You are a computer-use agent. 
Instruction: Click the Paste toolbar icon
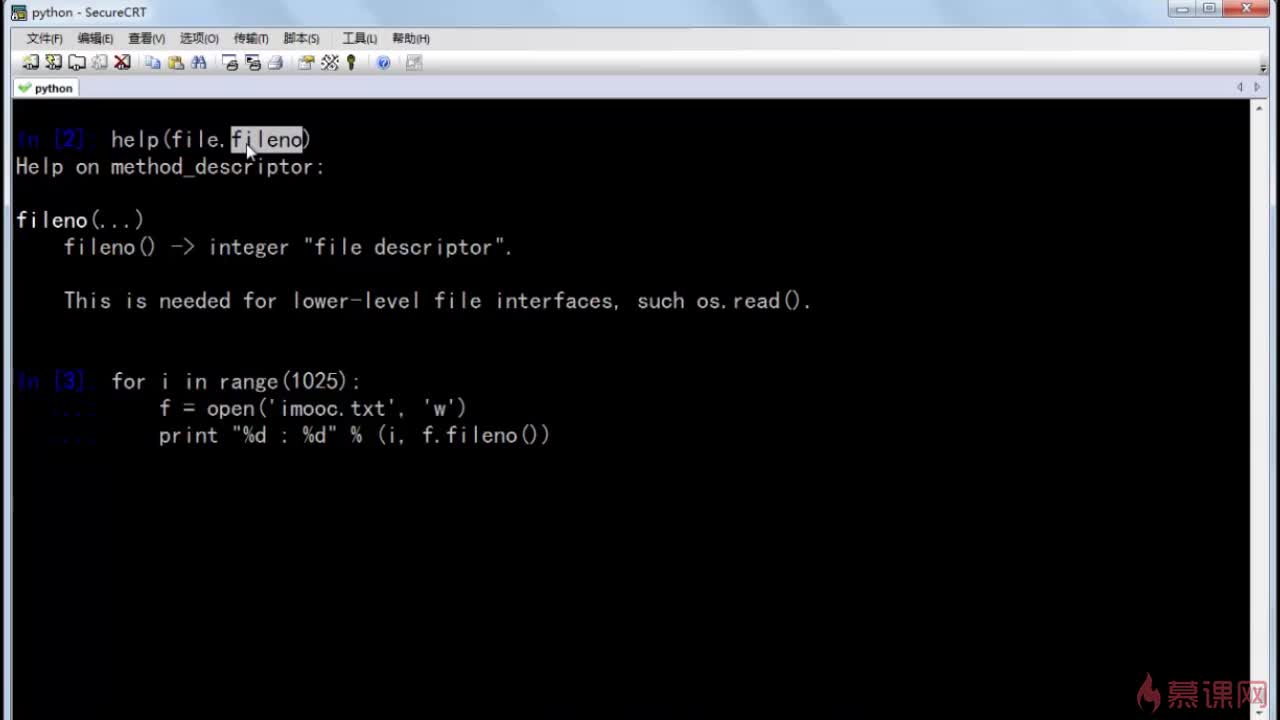click(176, 62)
